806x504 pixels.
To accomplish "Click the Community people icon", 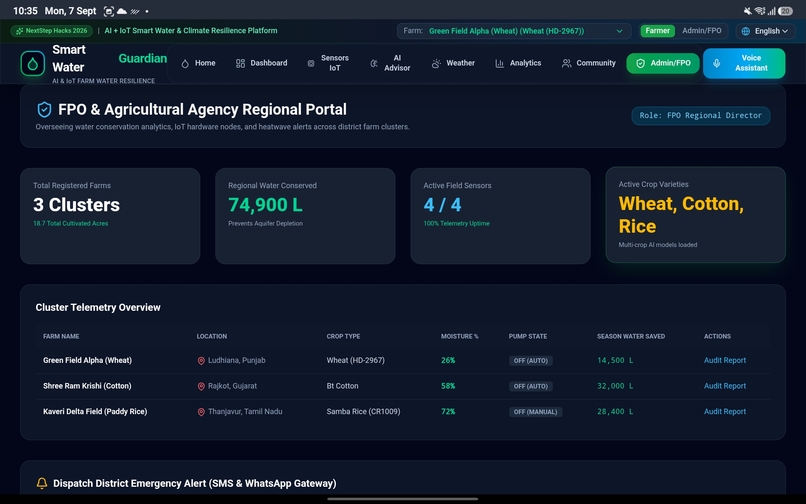I will click(x=566, y=63).
